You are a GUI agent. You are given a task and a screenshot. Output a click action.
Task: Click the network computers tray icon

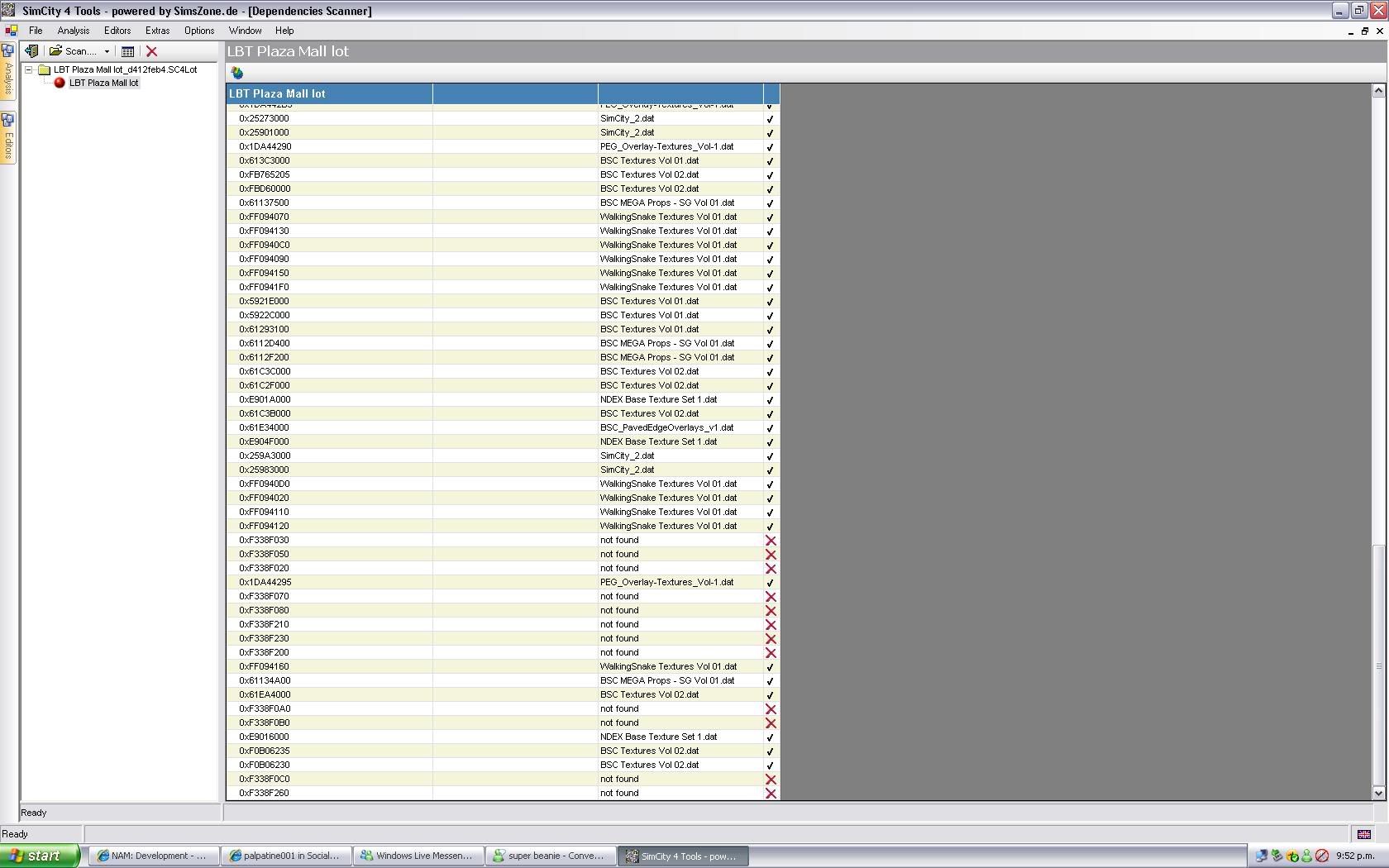click(x=1262, y=856)
